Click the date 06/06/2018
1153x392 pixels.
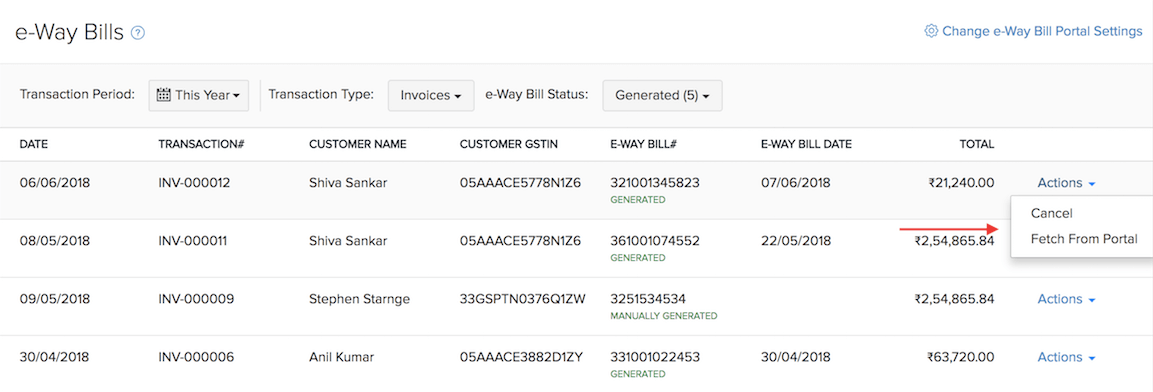[54, 182]
